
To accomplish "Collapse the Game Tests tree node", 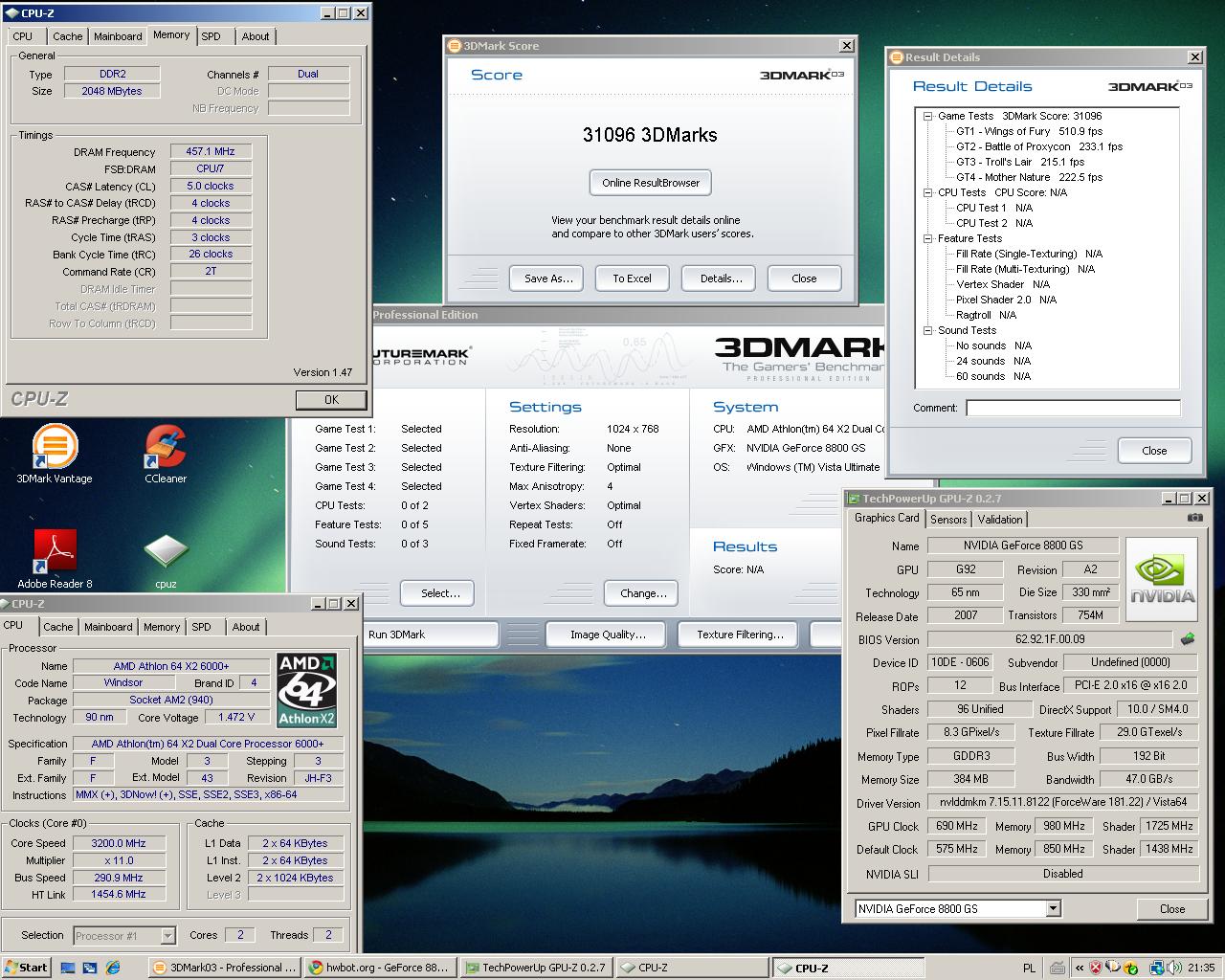I will [928, 116].
